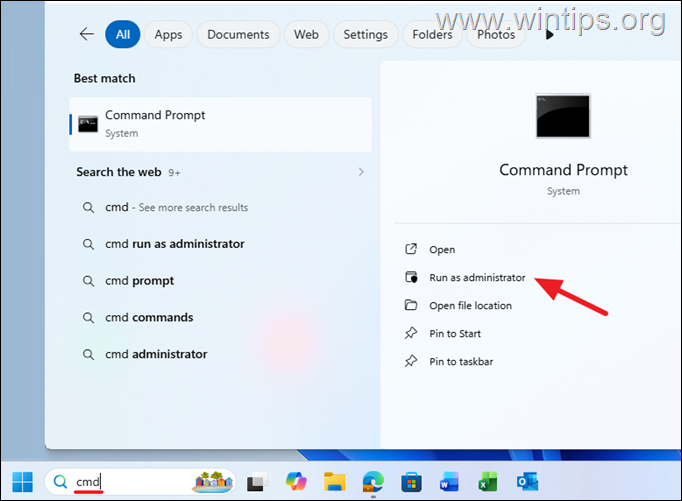Select the All filter tab

(123, 34)
